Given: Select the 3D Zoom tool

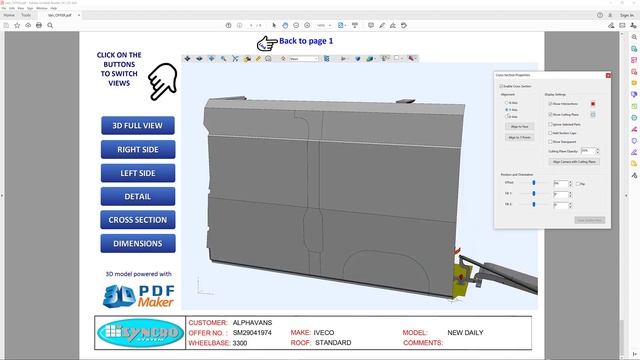Looking at the screenshot, I should pyautogui.click(x=223, y=59).
